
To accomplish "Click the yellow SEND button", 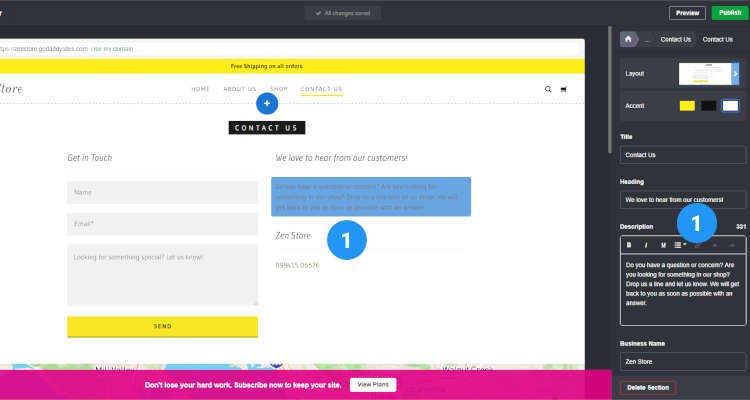I will [x=163, y=326].
